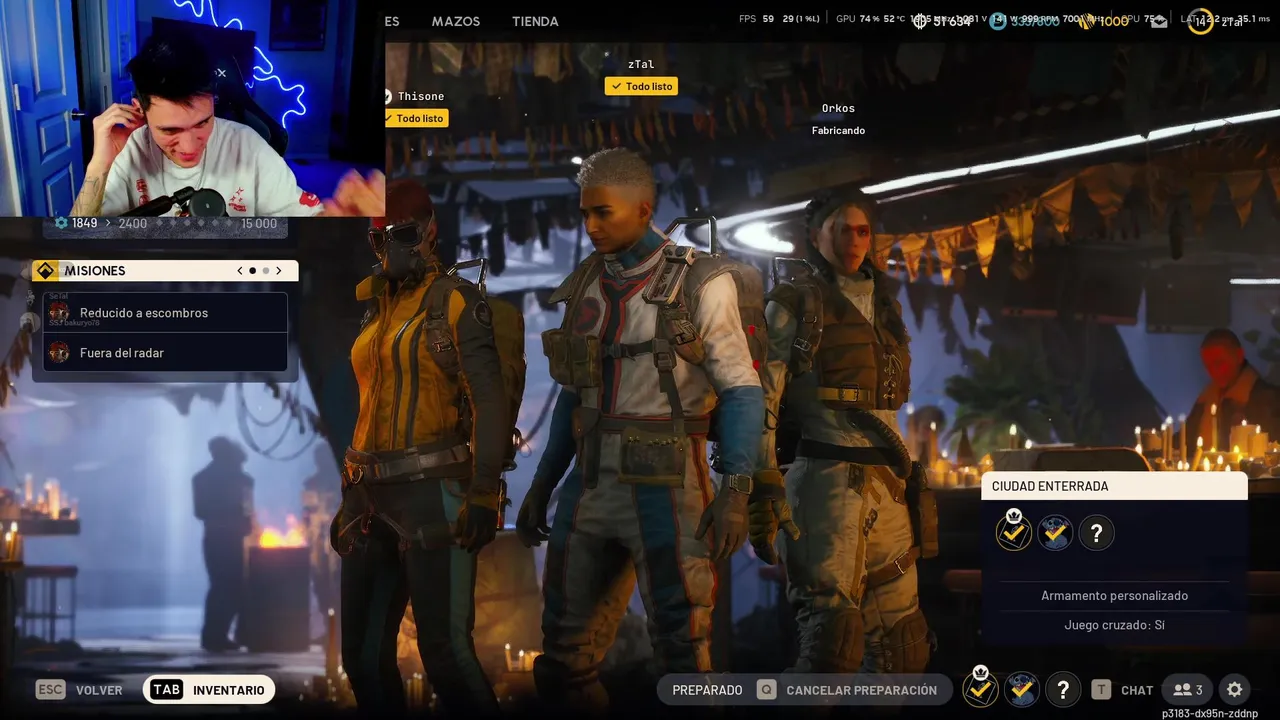Select the first Misiones page dot
Image resolution: width=1280 pixels, height=720 pixels.
[x=253, y=271]
